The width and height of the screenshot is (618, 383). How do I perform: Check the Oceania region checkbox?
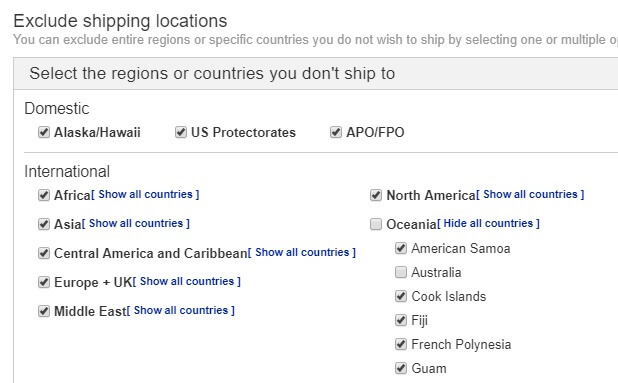pyautogui.click(x=376, y=224)
